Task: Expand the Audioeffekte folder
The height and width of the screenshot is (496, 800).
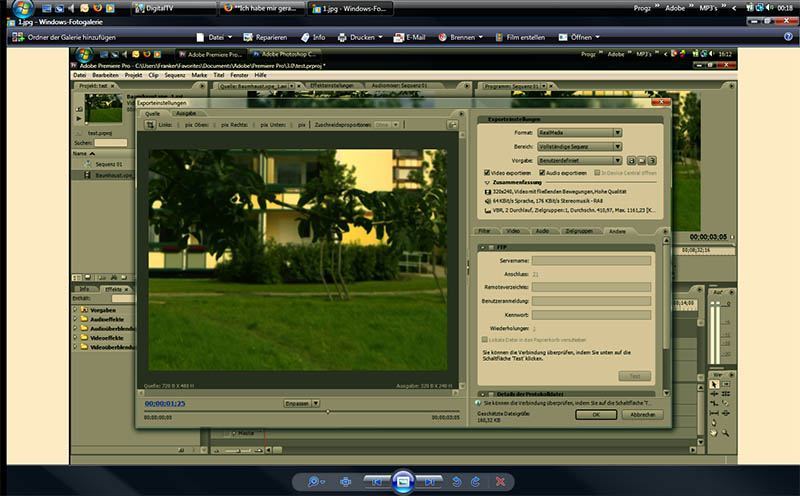Action: tap(76, 319)
